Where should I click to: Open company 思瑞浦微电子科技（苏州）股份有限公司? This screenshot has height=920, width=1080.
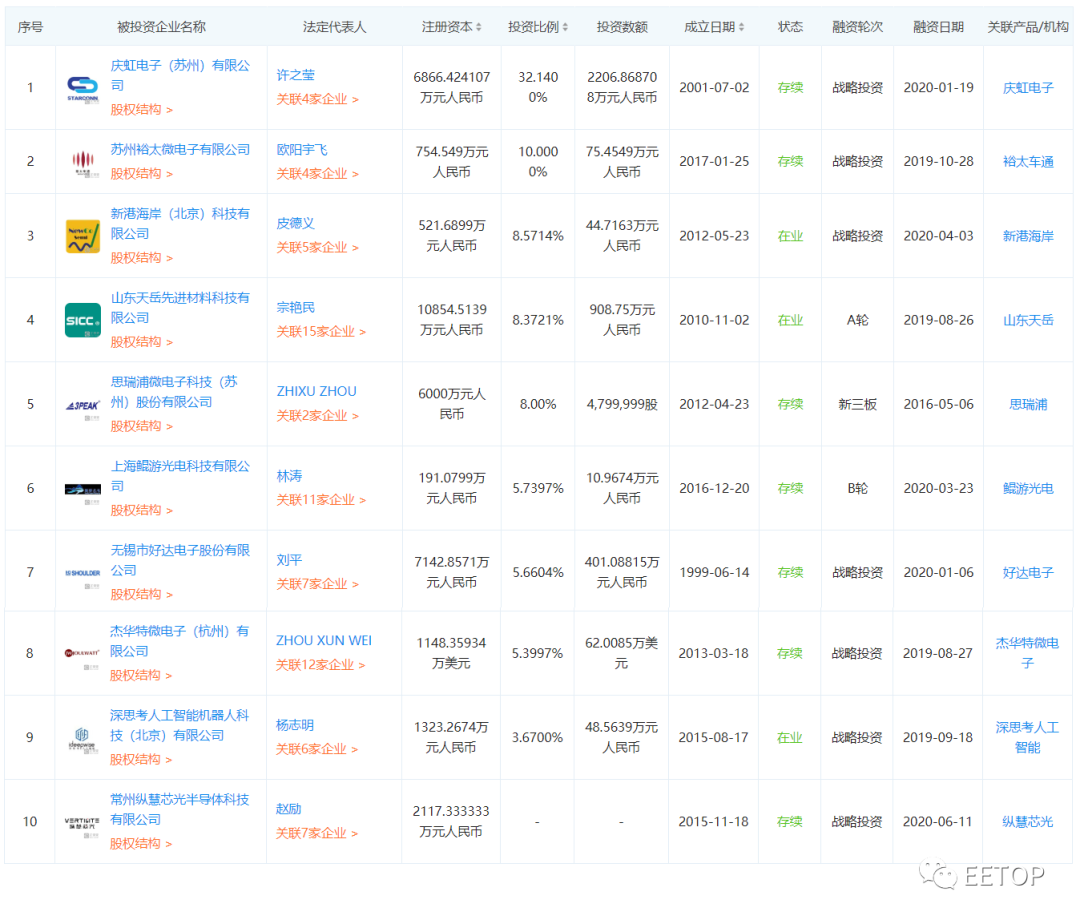pos(174,392)
